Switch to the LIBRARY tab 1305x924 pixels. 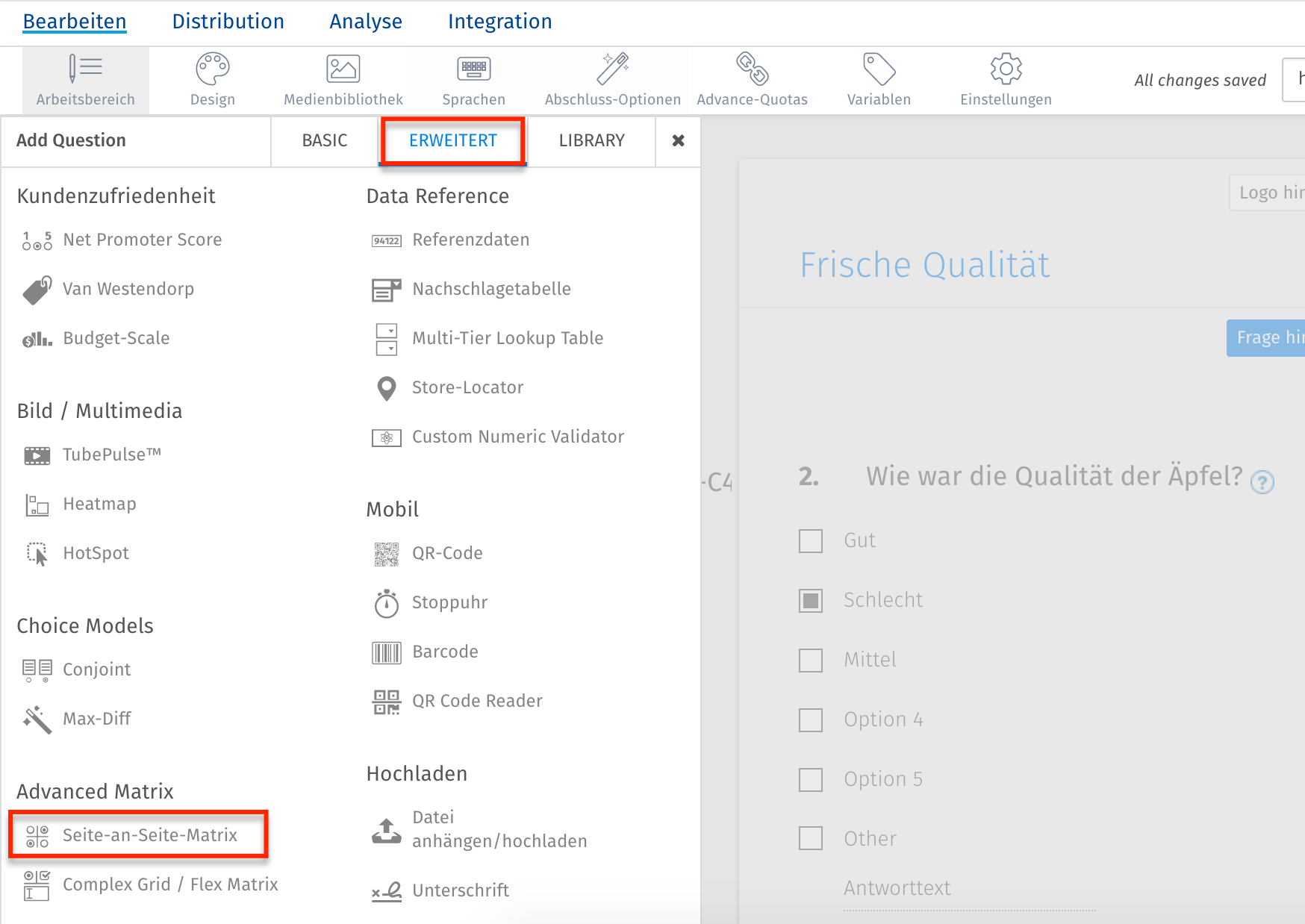coord(591,140)
